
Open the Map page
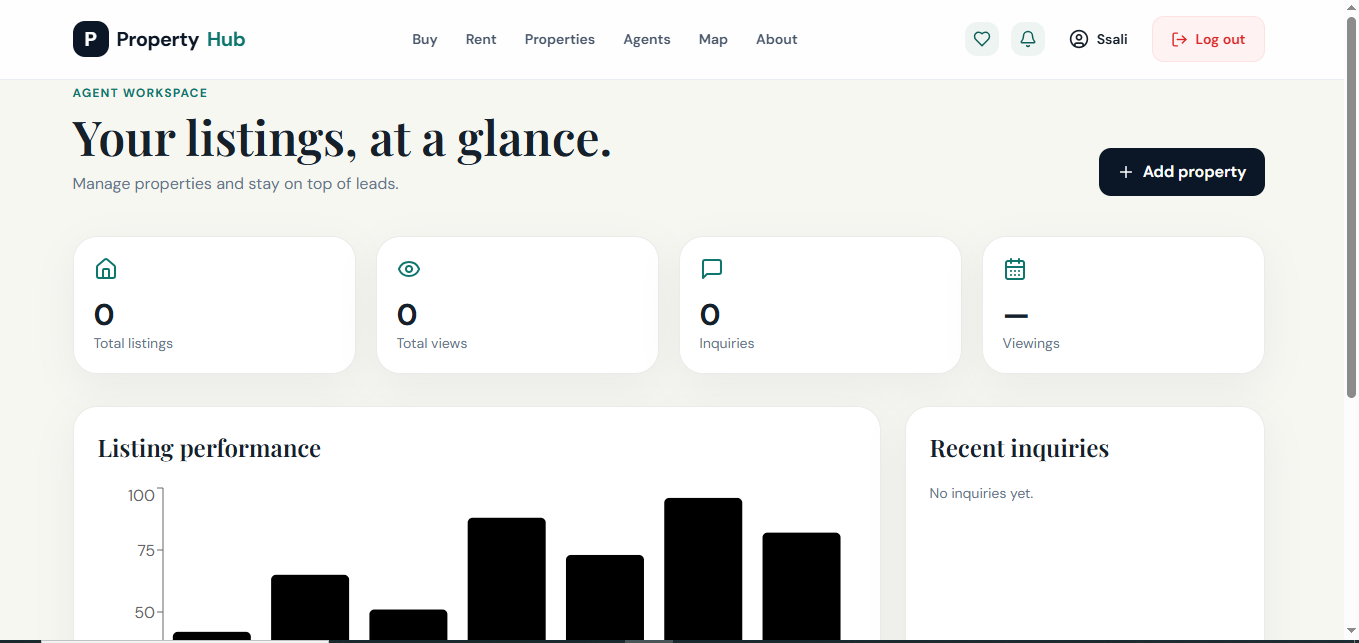click(x=713, y=39)
